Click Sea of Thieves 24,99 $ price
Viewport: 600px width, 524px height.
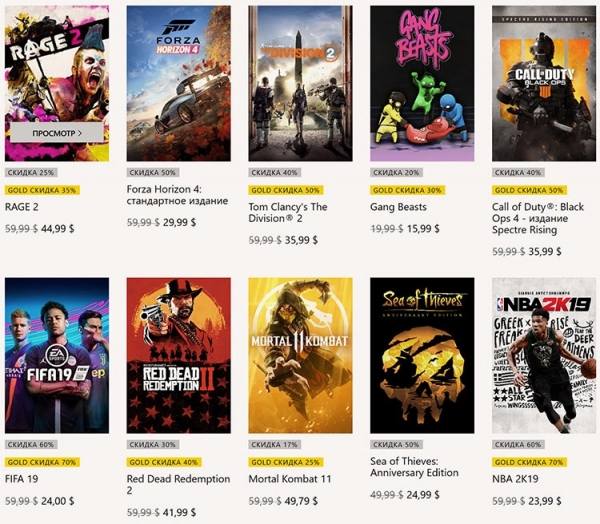point(423,495)
